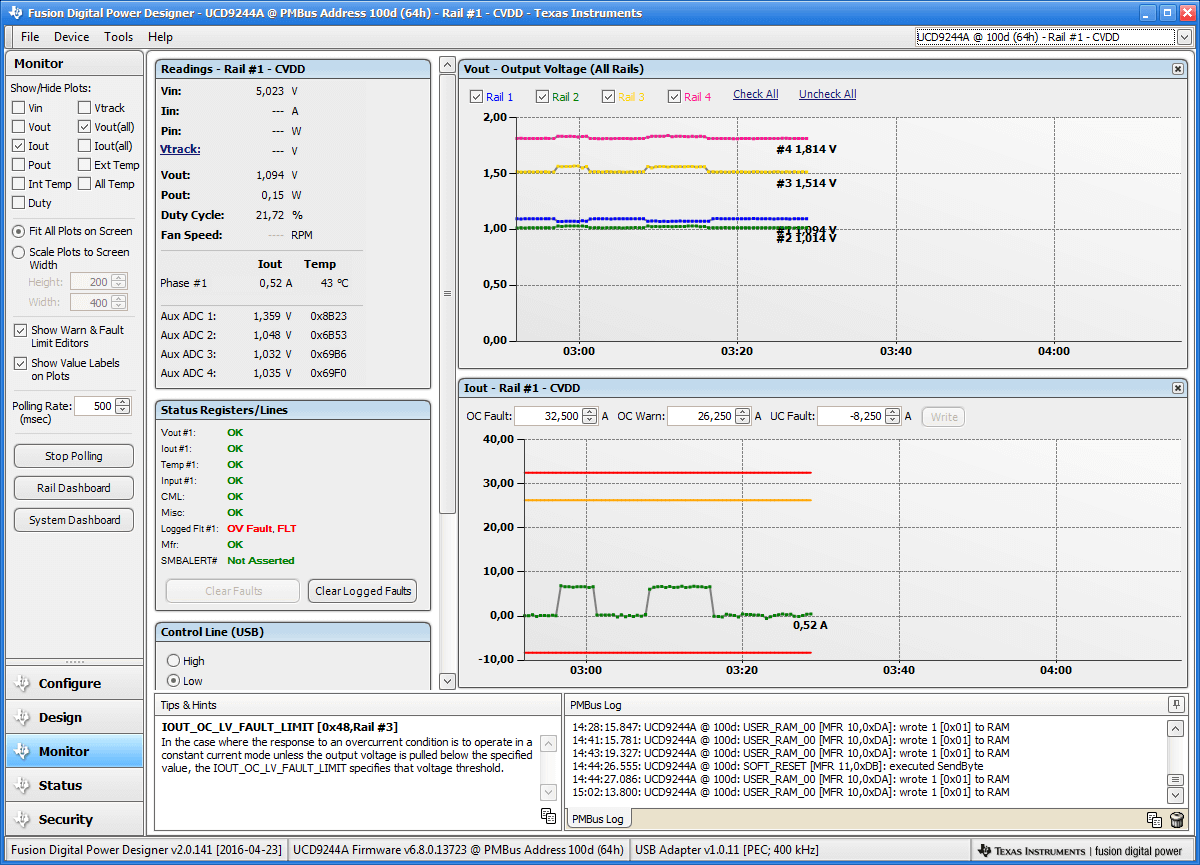
Task: Set Control Line to High
Action: coord(173,661)
